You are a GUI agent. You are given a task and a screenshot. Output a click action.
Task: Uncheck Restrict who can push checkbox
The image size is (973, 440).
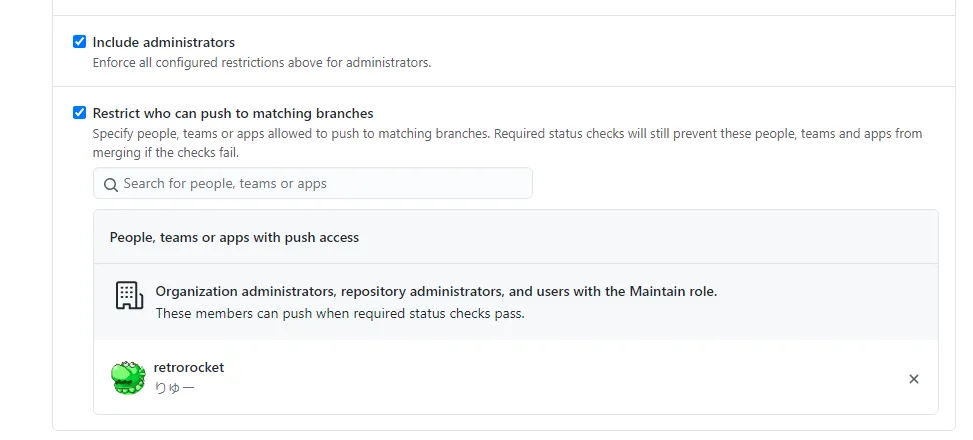click(80, 113)
